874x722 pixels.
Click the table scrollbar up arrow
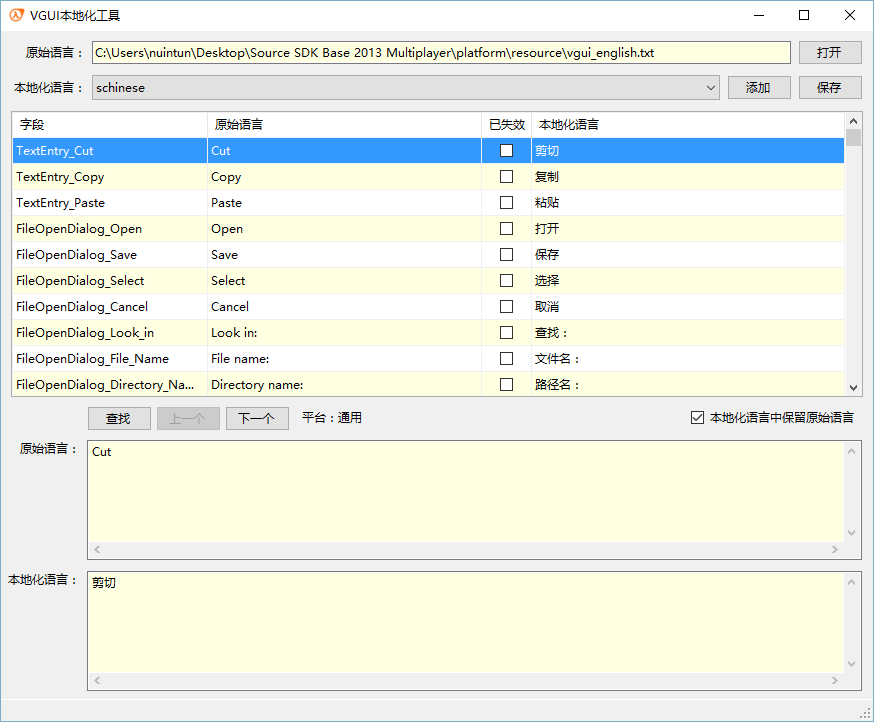[x=853, y=120]
